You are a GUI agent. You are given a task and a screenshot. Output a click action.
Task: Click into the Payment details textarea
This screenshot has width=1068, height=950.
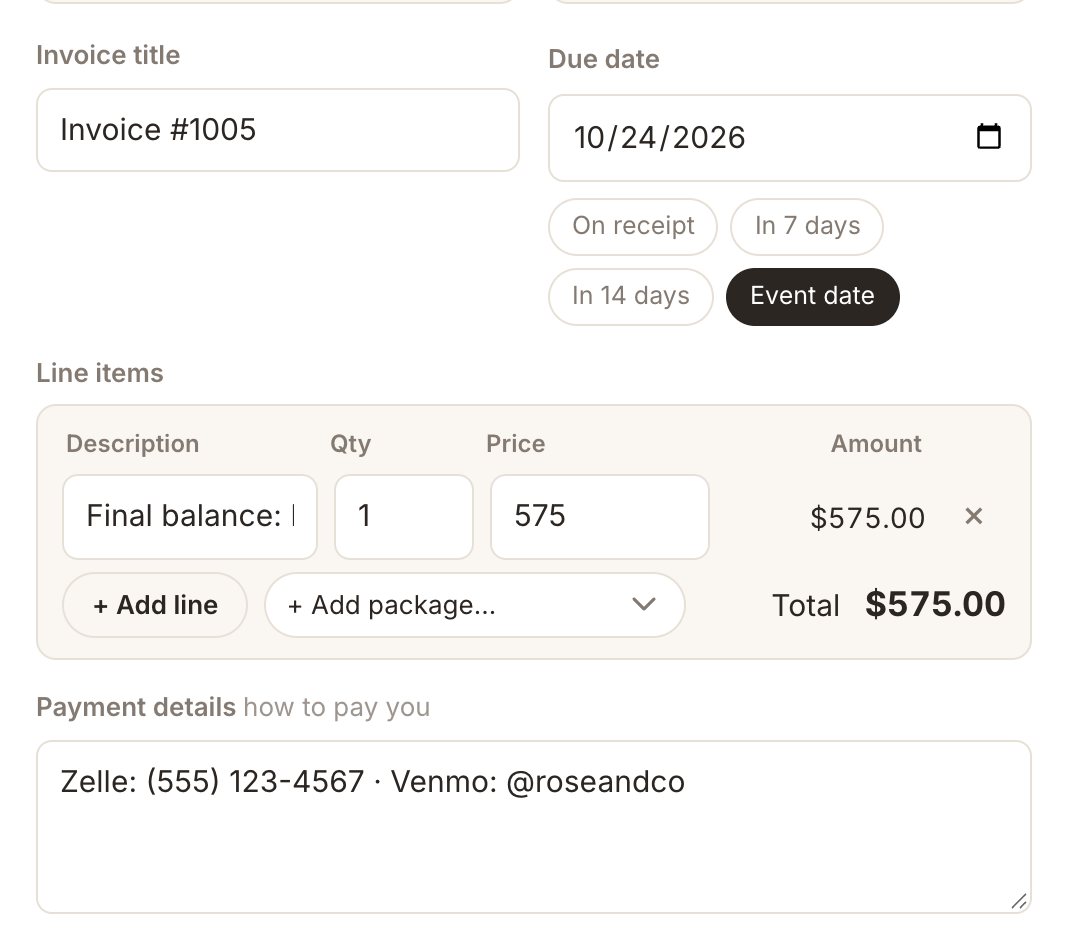[x=534, y=827]
